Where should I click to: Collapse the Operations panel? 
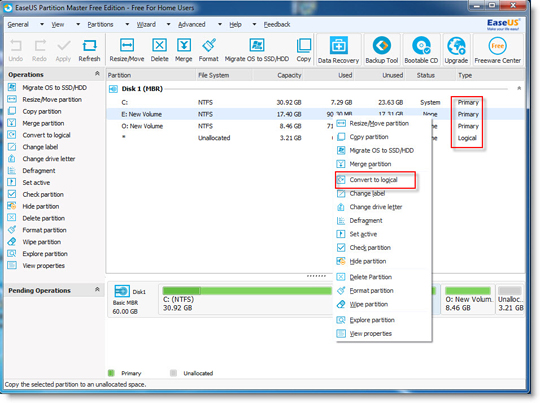[x=97, y=74]
